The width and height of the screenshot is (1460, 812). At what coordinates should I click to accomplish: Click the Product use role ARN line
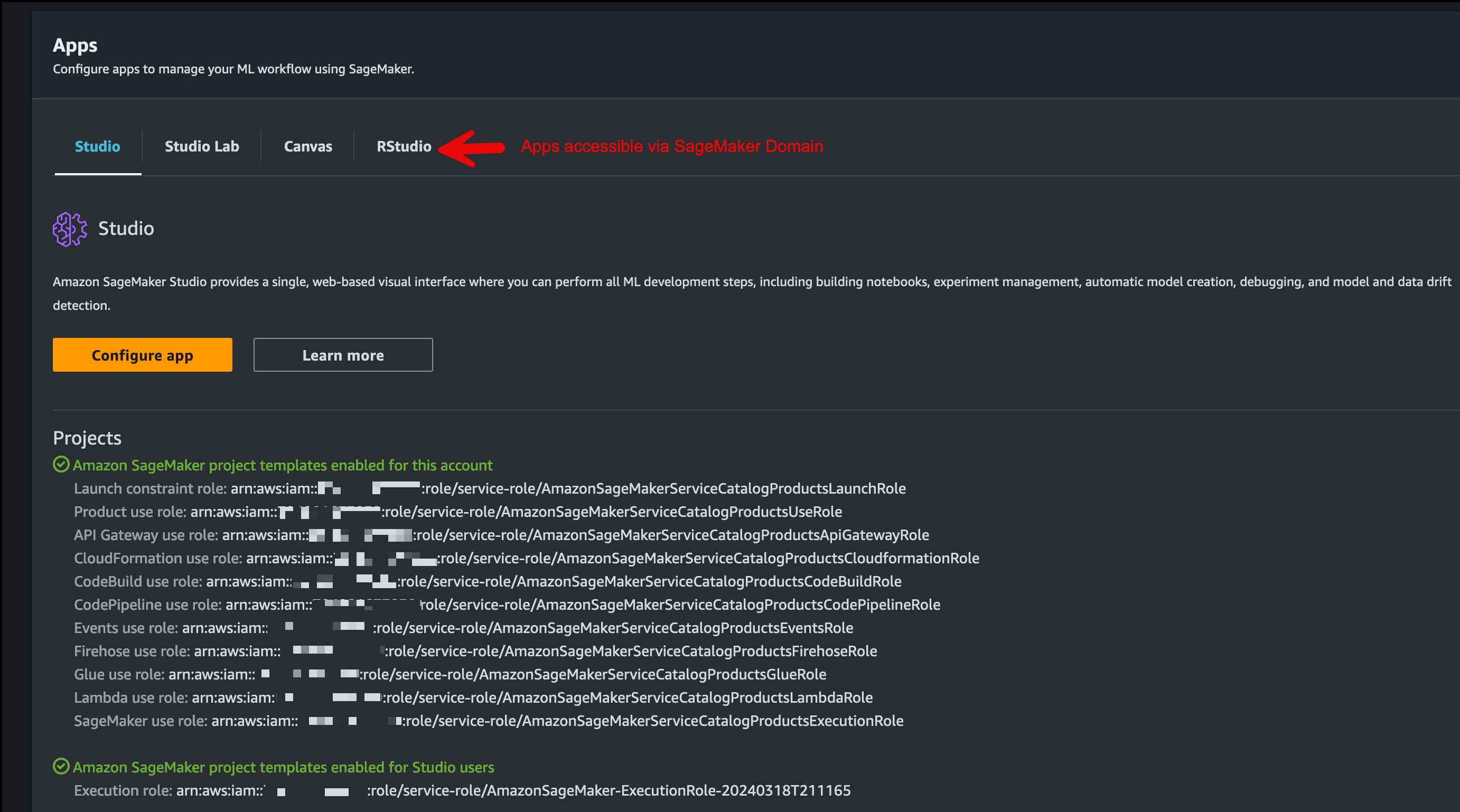click(x=458, y=512)
